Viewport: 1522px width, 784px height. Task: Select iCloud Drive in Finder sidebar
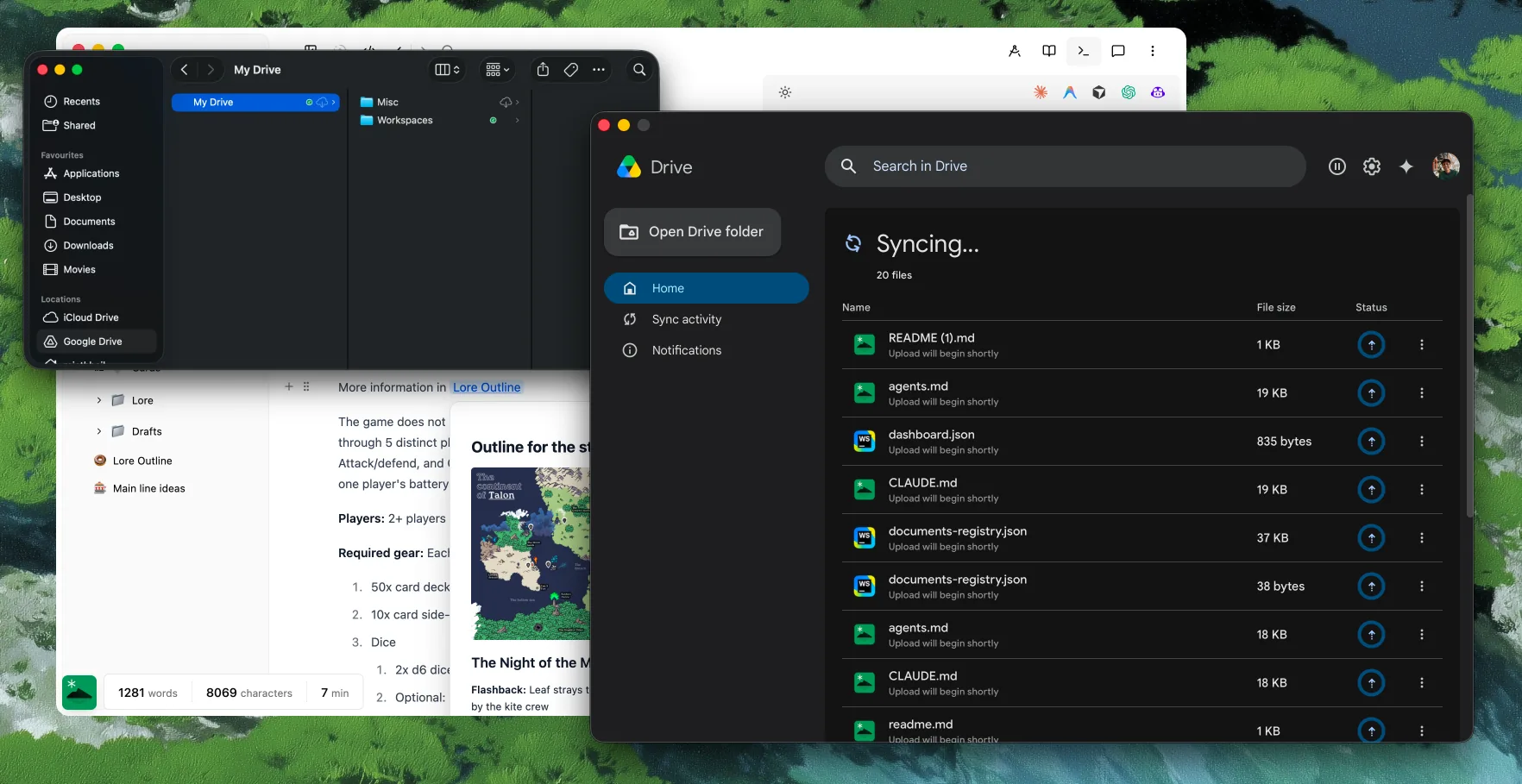(x=96, y=318)
